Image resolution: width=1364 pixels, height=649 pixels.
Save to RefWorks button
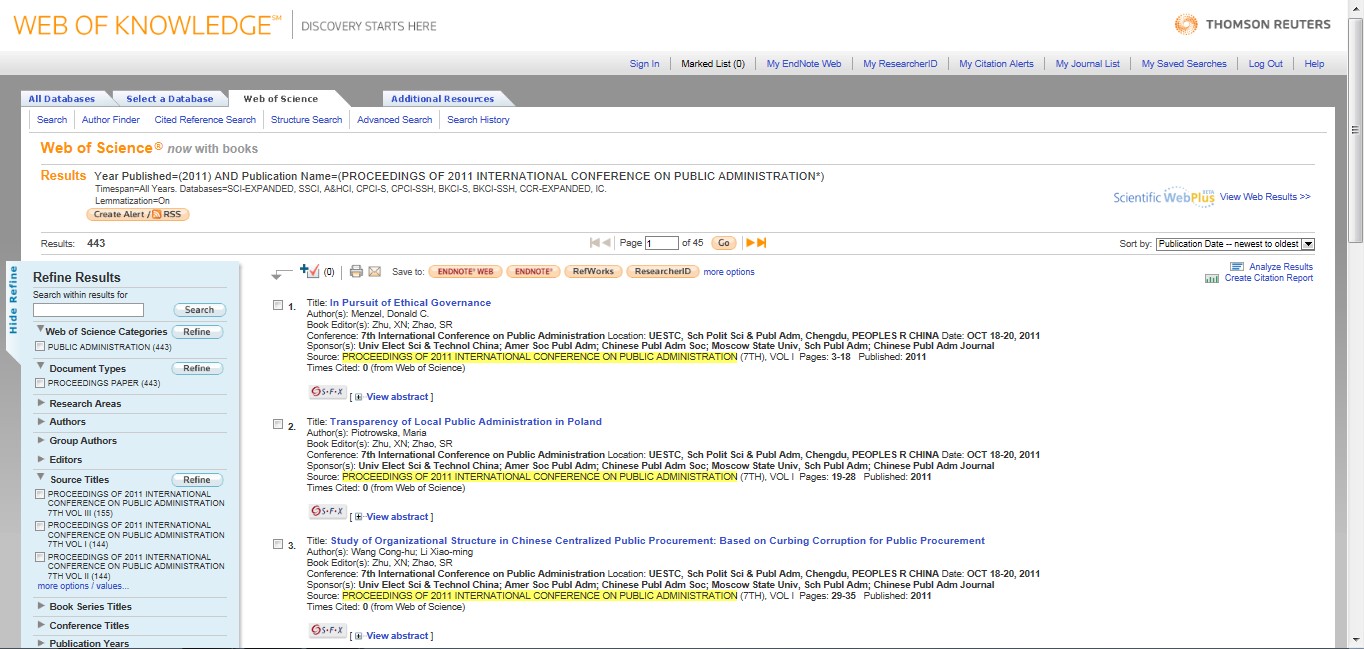click(591, 271)
